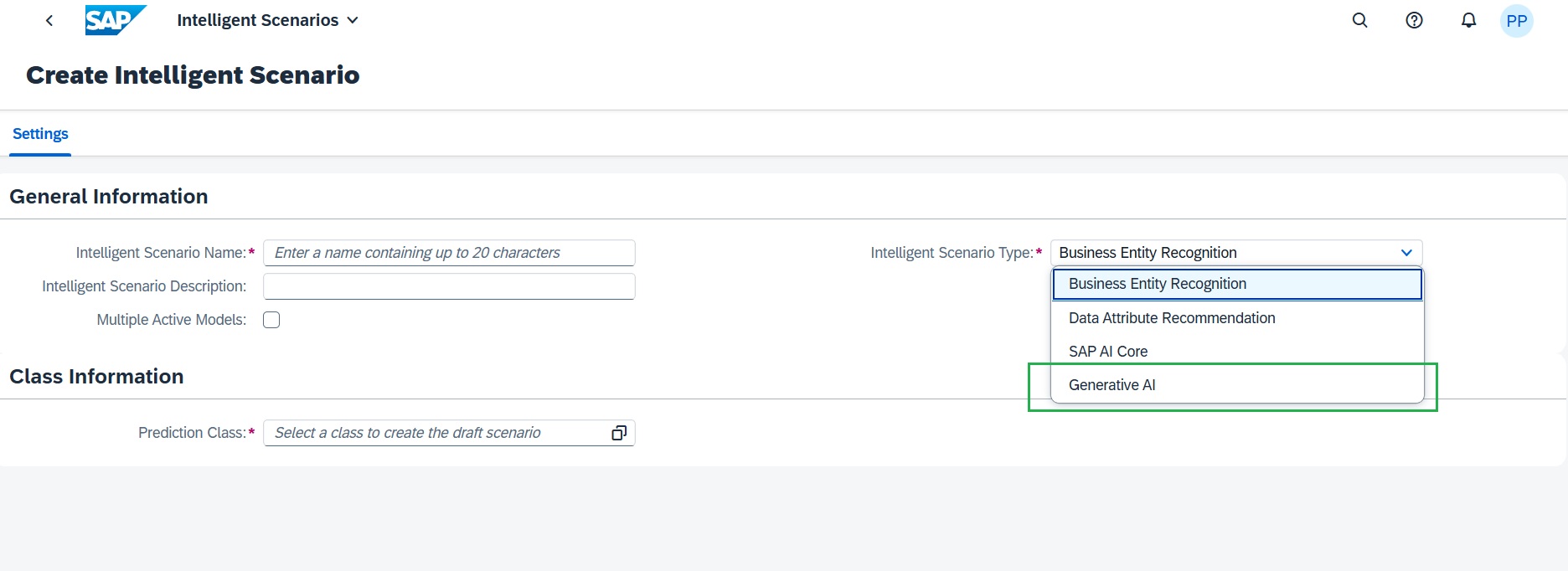The width and height of the screenshot is (1568, 571).
Task: Select Data Attribute Recommendation option
Action: [x=1237, y=318]
